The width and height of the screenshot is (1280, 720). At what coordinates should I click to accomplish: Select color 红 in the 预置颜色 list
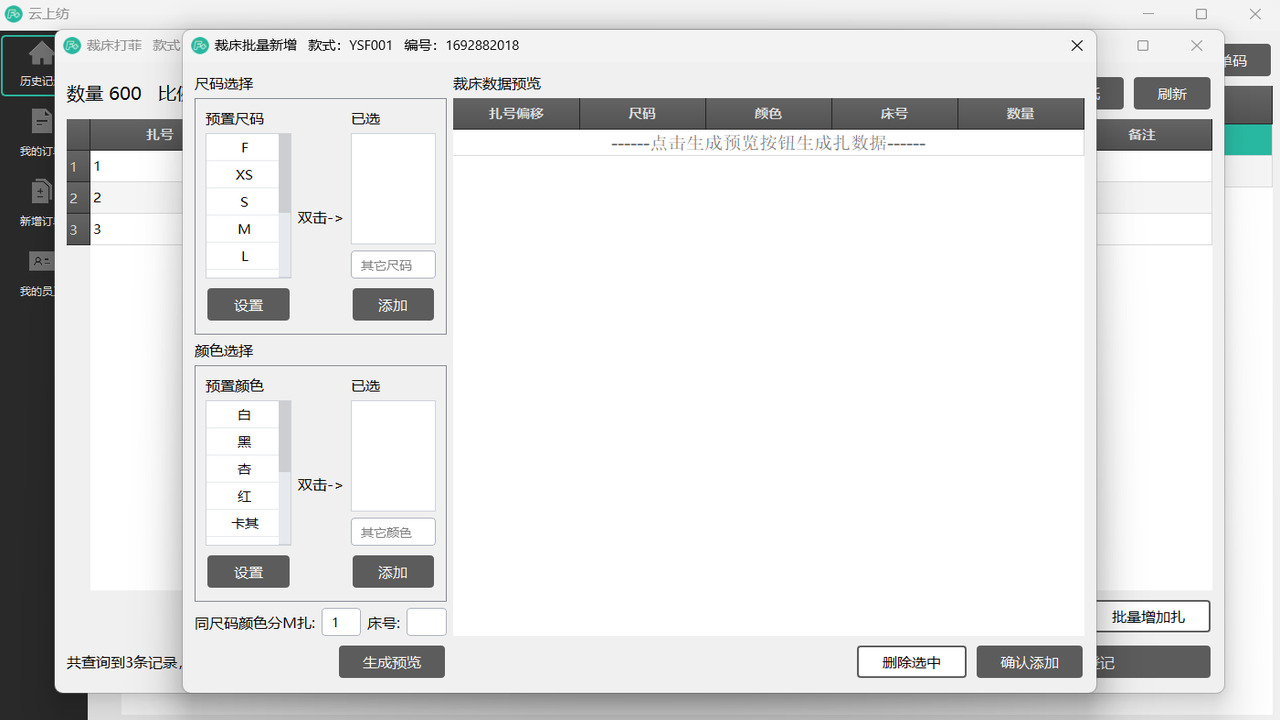(x=244, y=495)
